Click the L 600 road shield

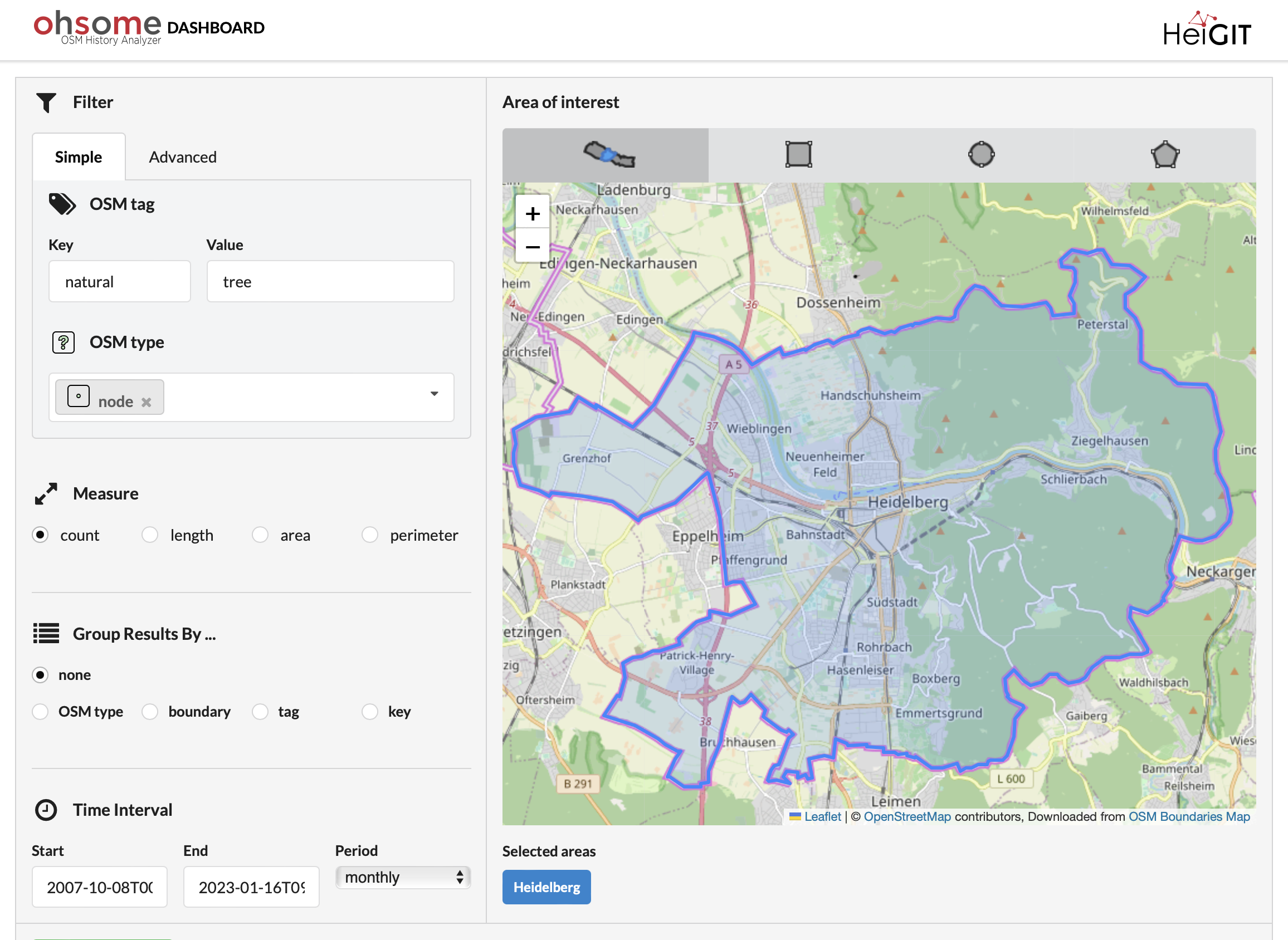coord(1011,779)
